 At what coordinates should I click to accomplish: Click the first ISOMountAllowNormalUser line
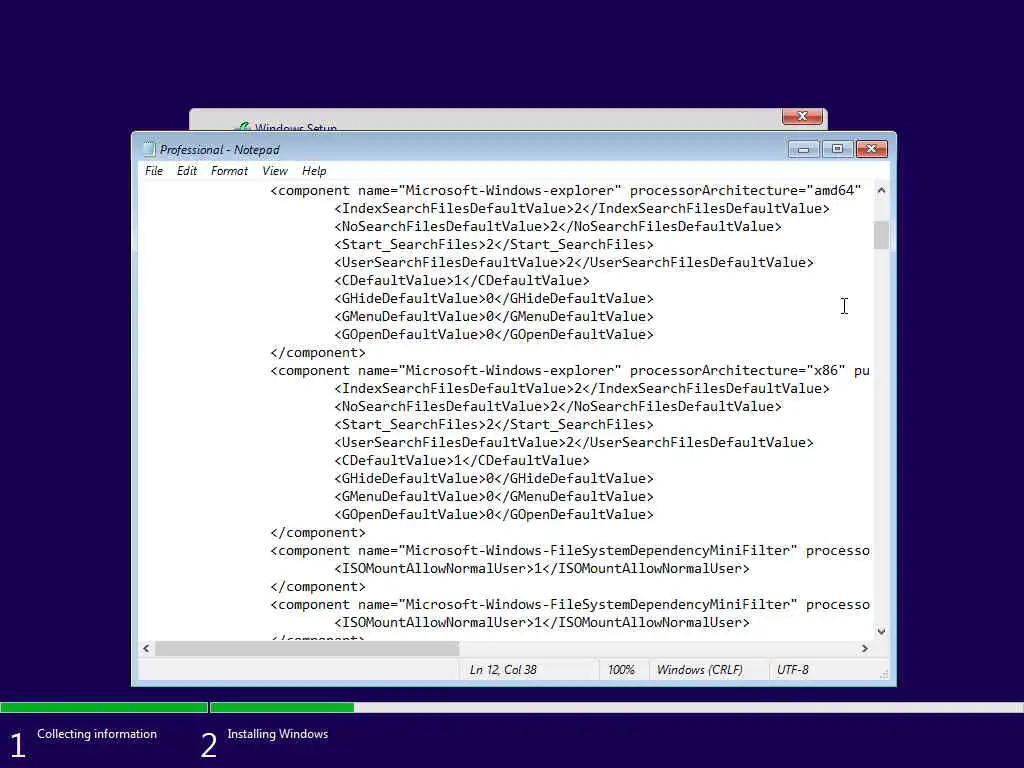click(542, 569)
